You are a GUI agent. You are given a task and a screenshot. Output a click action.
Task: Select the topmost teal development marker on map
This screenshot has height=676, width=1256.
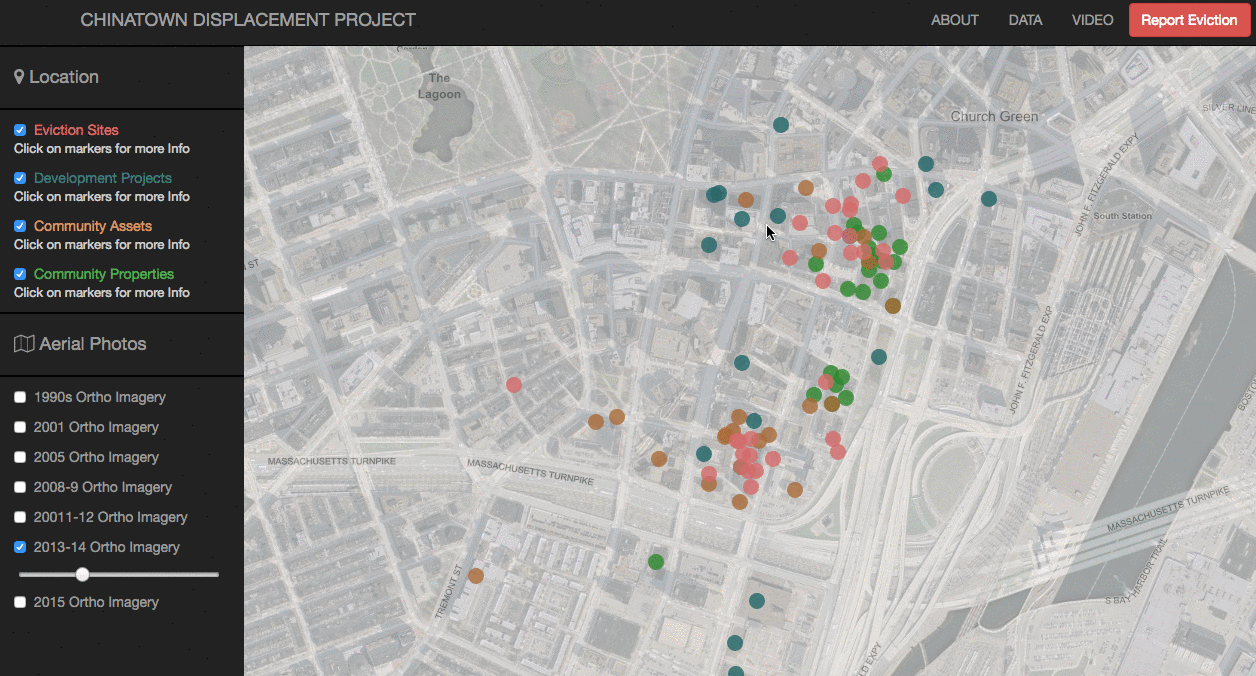tap(781, 125)
